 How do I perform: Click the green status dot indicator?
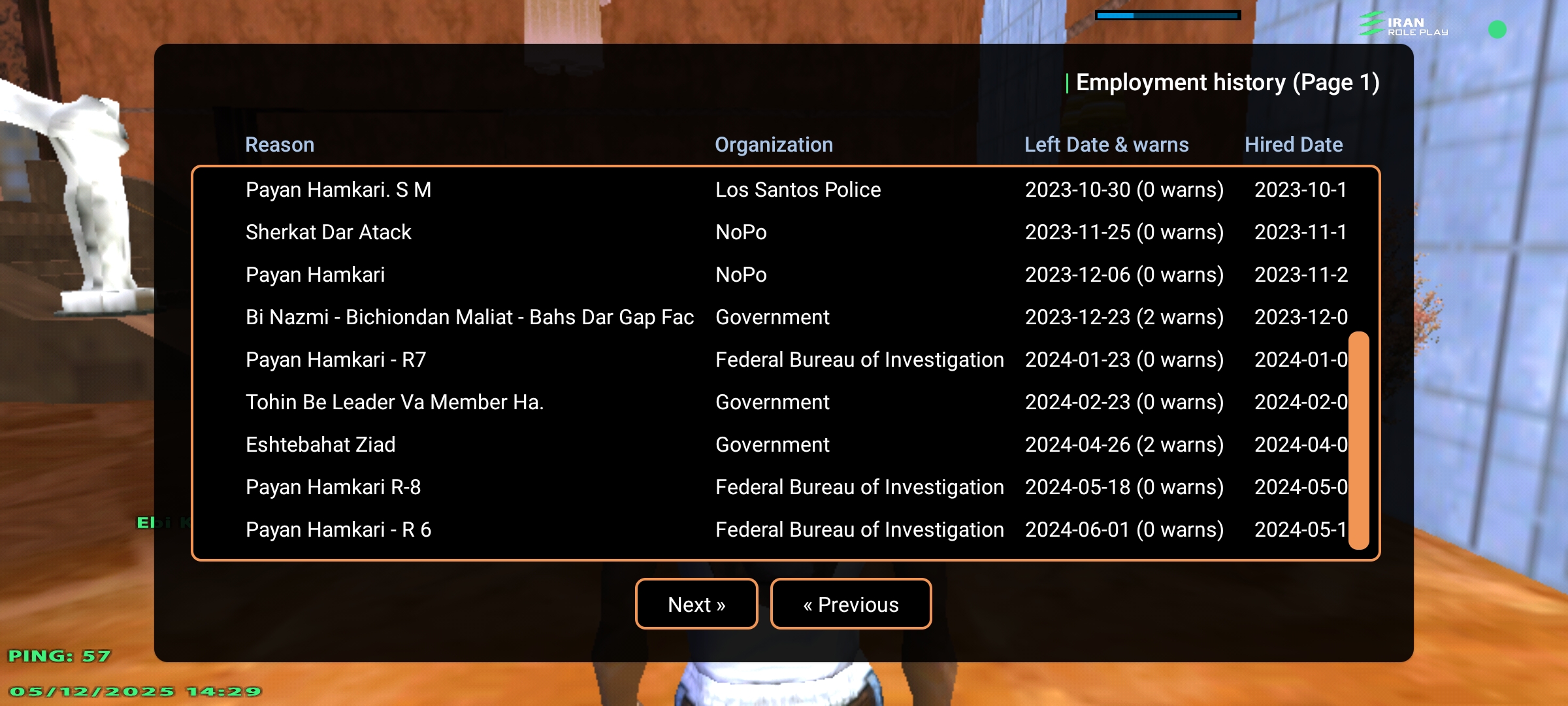click(x=1497, y=29)
